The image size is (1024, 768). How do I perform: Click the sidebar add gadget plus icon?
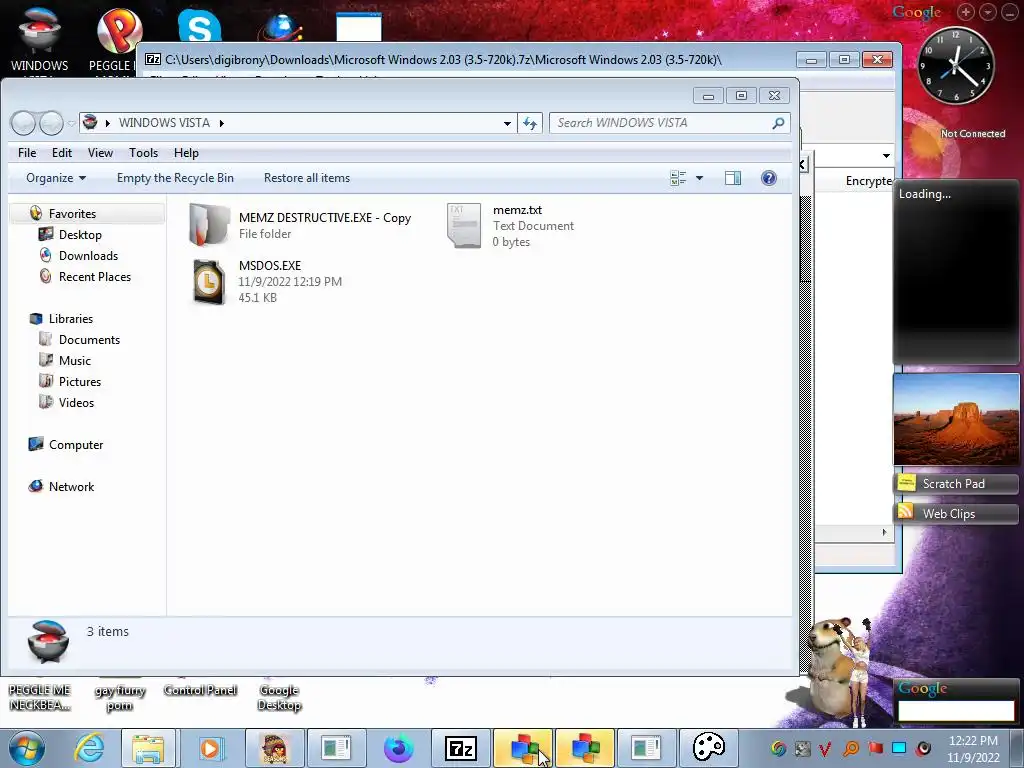(x=965, y=12)
